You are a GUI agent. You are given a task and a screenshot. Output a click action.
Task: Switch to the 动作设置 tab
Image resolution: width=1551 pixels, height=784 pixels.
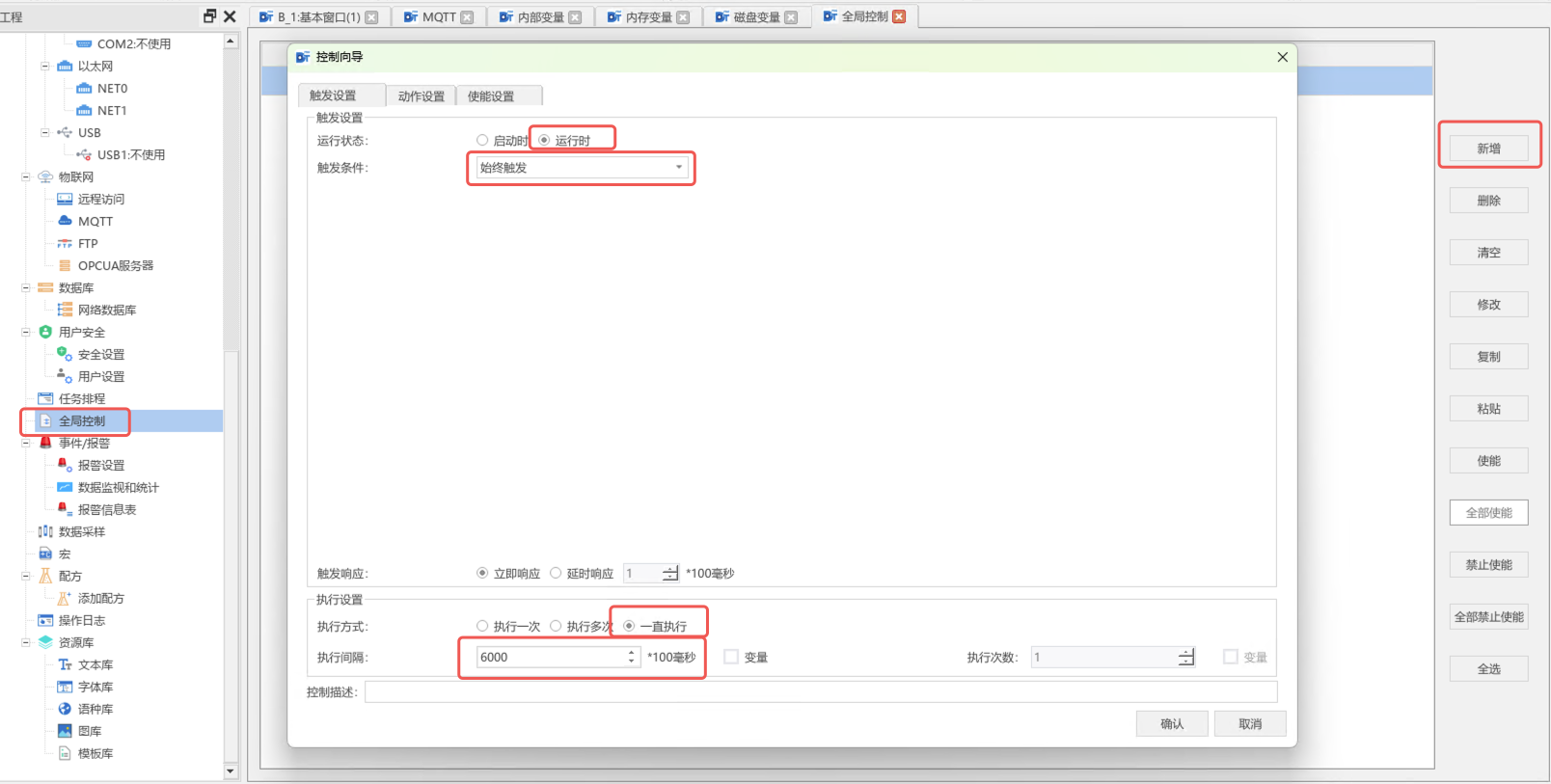point(422,96)
